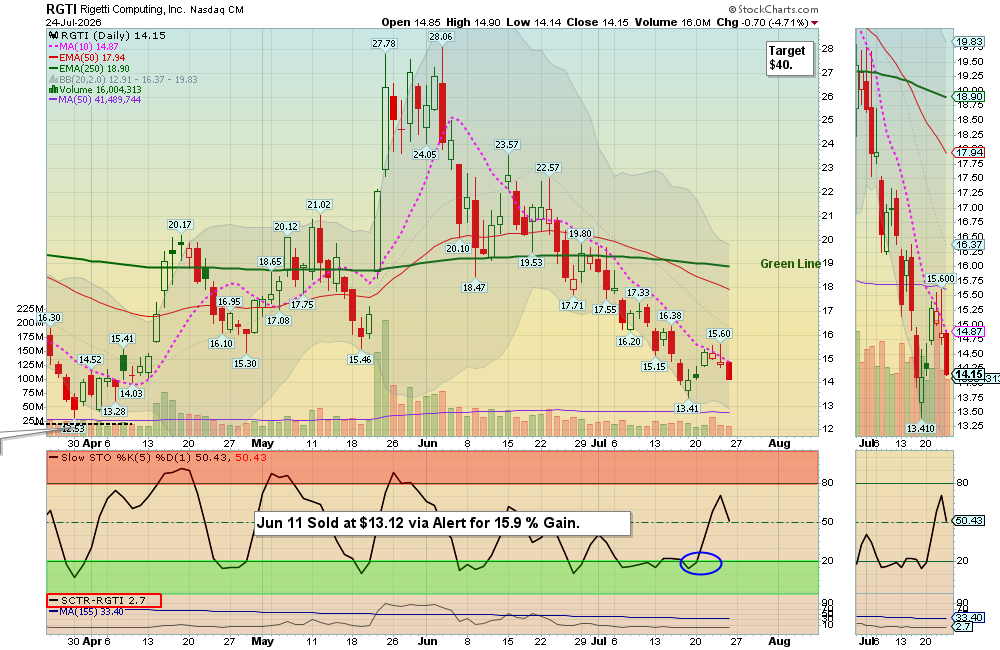
Task: Click the 'Green Line' label near the EMA(250)
Action: (790, 264)
